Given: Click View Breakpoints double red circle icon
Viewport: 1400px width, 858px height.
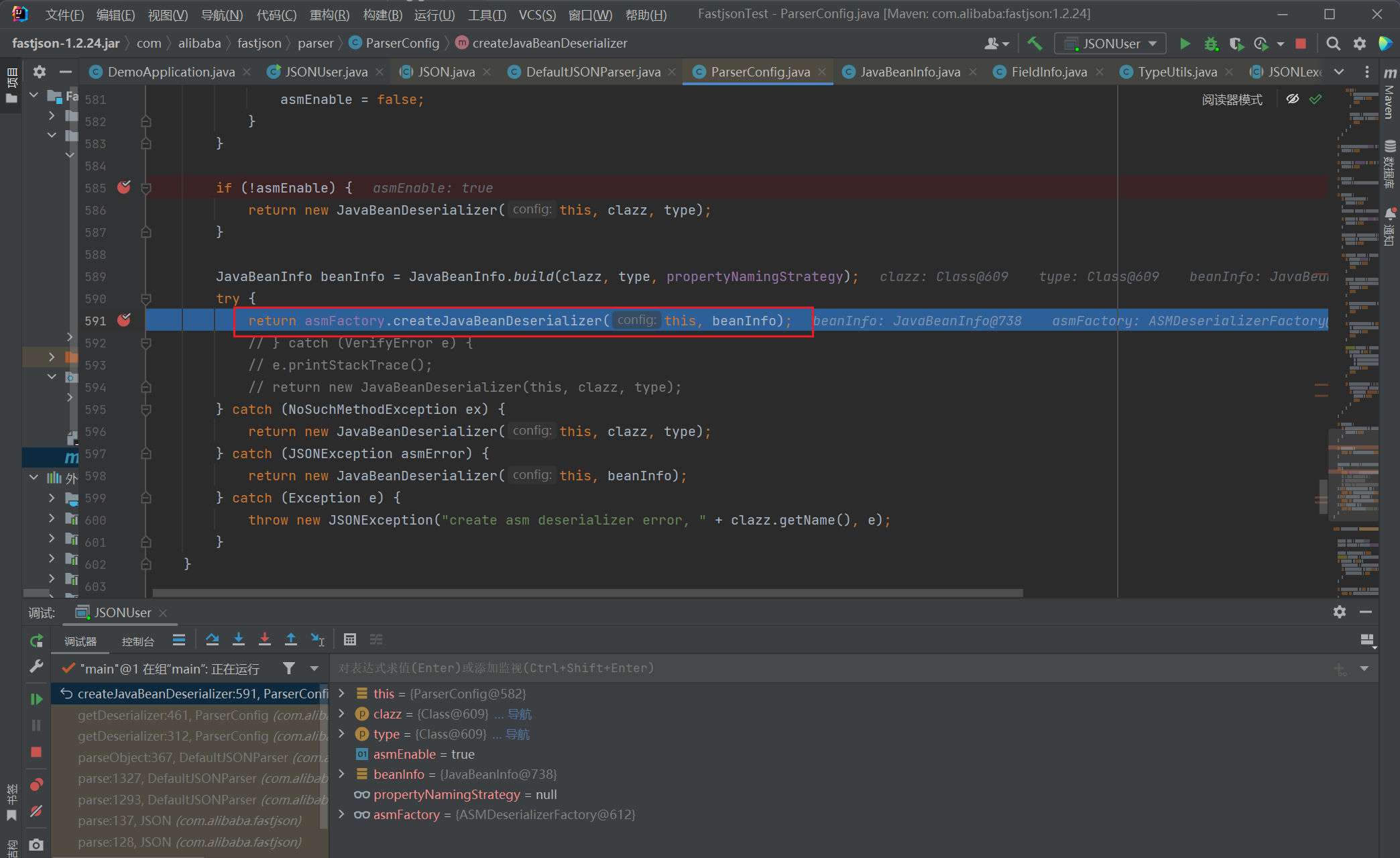Looking at the screenshot, I should tap(36, 784).
